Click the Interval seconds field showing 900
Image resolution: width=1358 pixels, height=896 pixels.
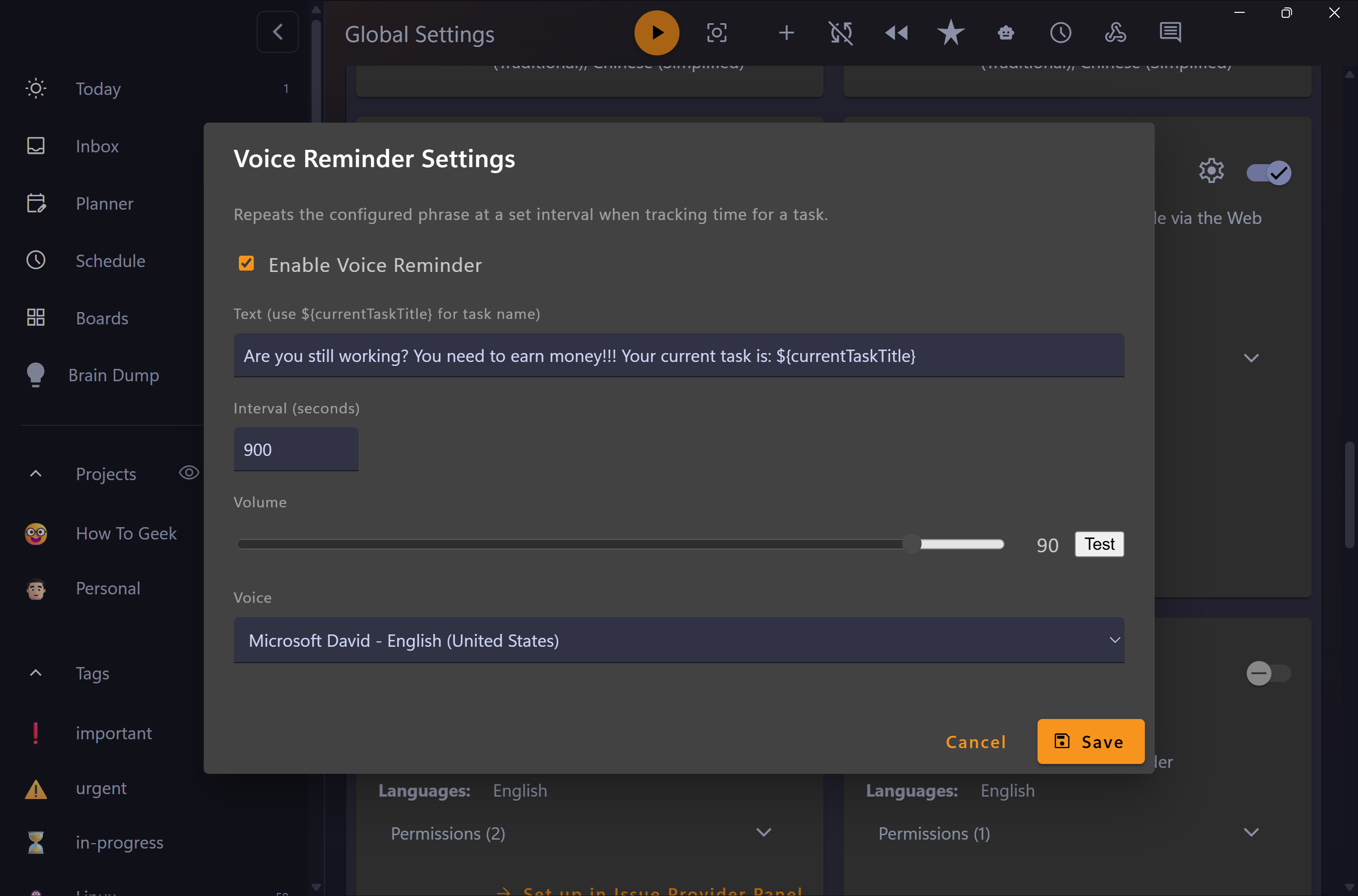296,449
